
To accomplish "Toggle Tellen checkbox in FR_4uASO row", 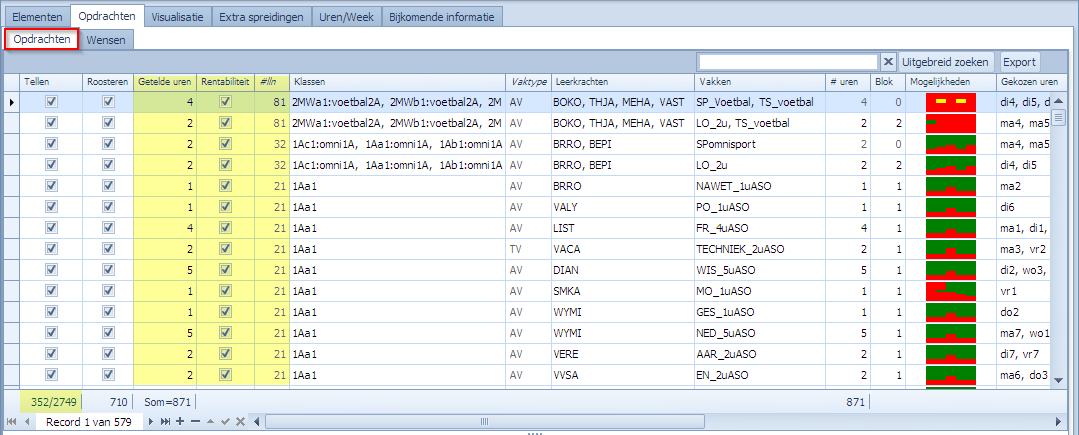I will click(52, 228).
